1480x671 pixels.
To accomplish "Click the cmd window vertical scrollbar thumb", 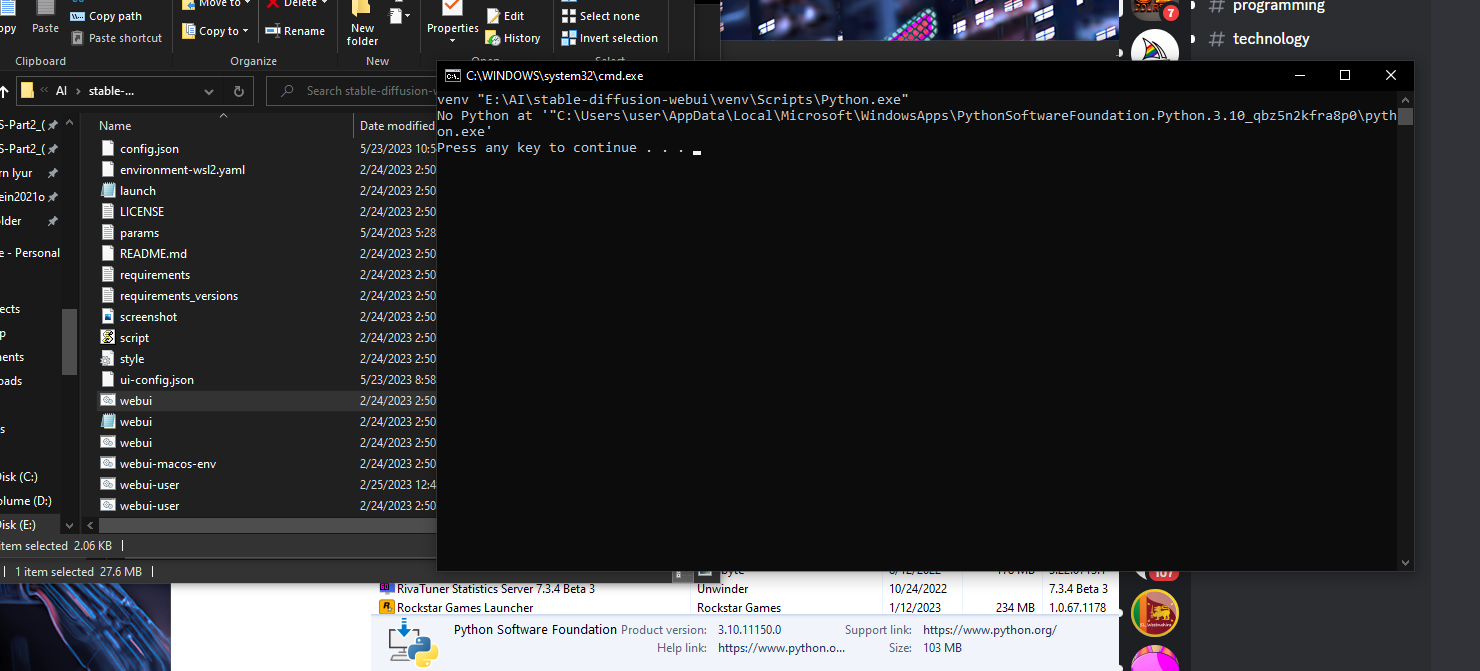I will tap(1405, 116).
